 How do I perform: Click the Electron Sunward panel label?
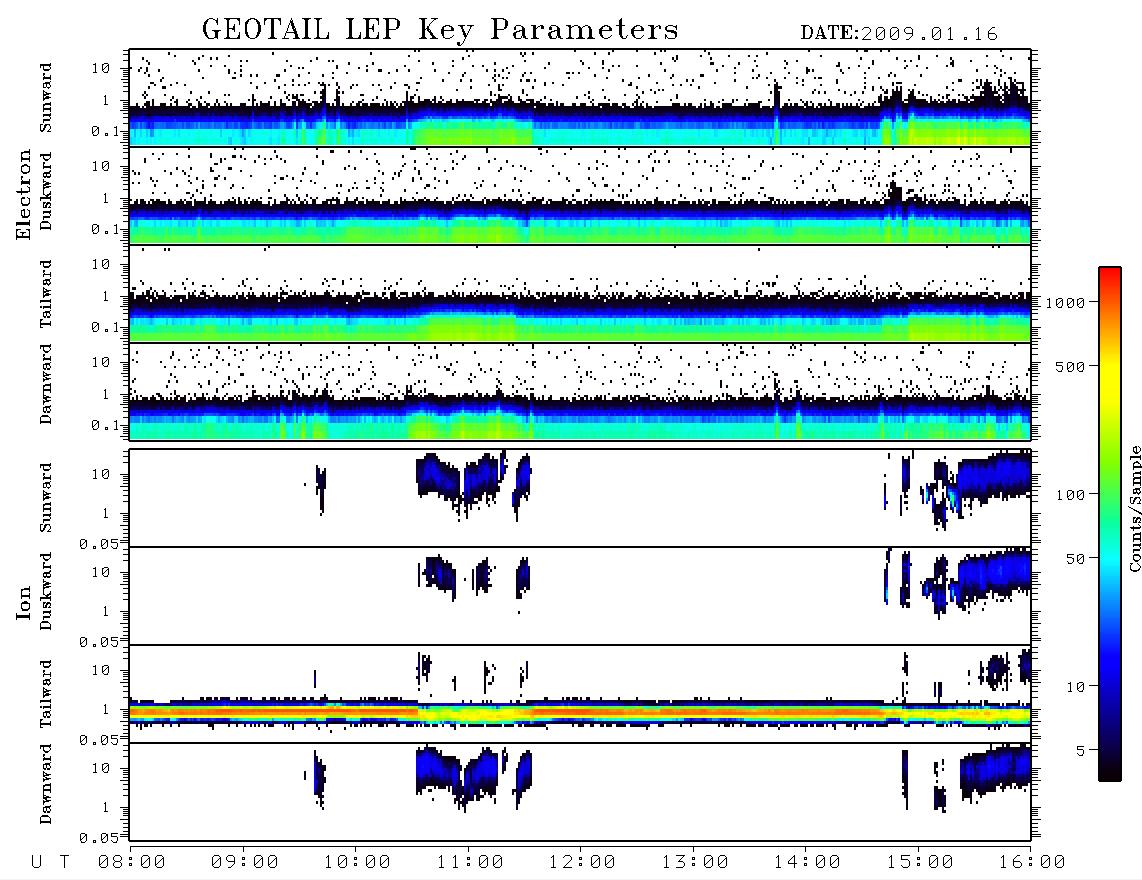[46, 98]
